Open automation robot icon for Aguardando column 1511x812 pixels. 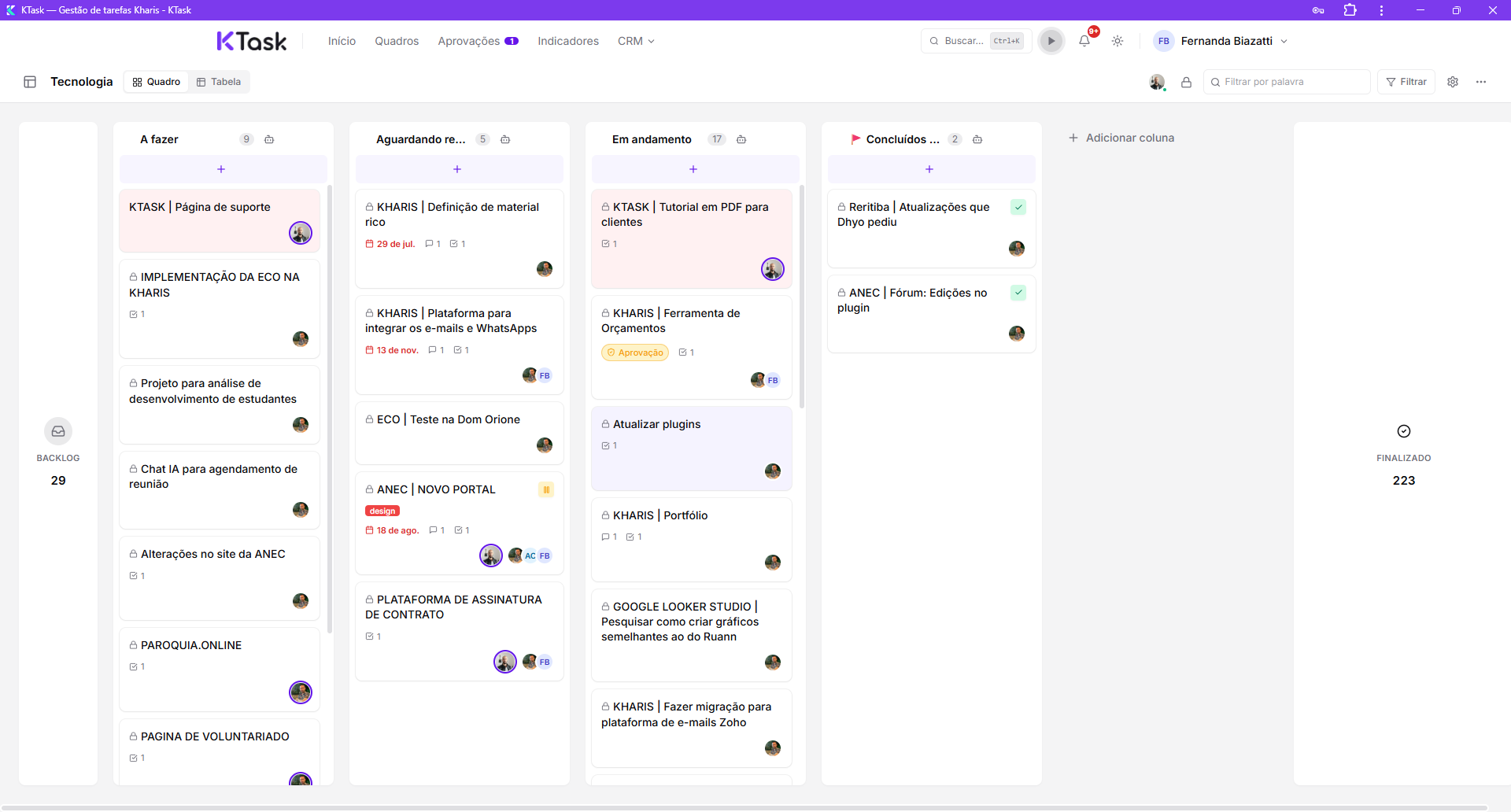pos(505,139)
